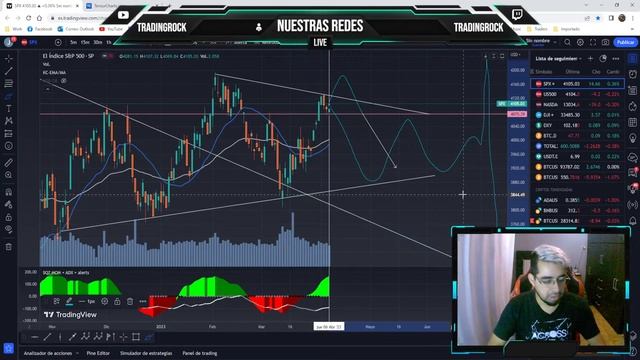This screenshot has width=640, height=360.
Task: Open chart settings gear in top bar
Action: click(x=580, y=42)
